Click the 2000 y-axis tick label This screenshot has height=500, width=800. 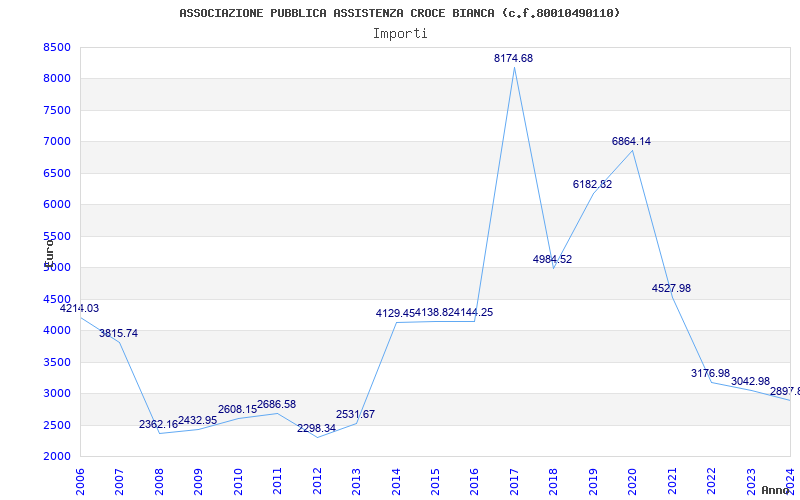tap(57, 456)
